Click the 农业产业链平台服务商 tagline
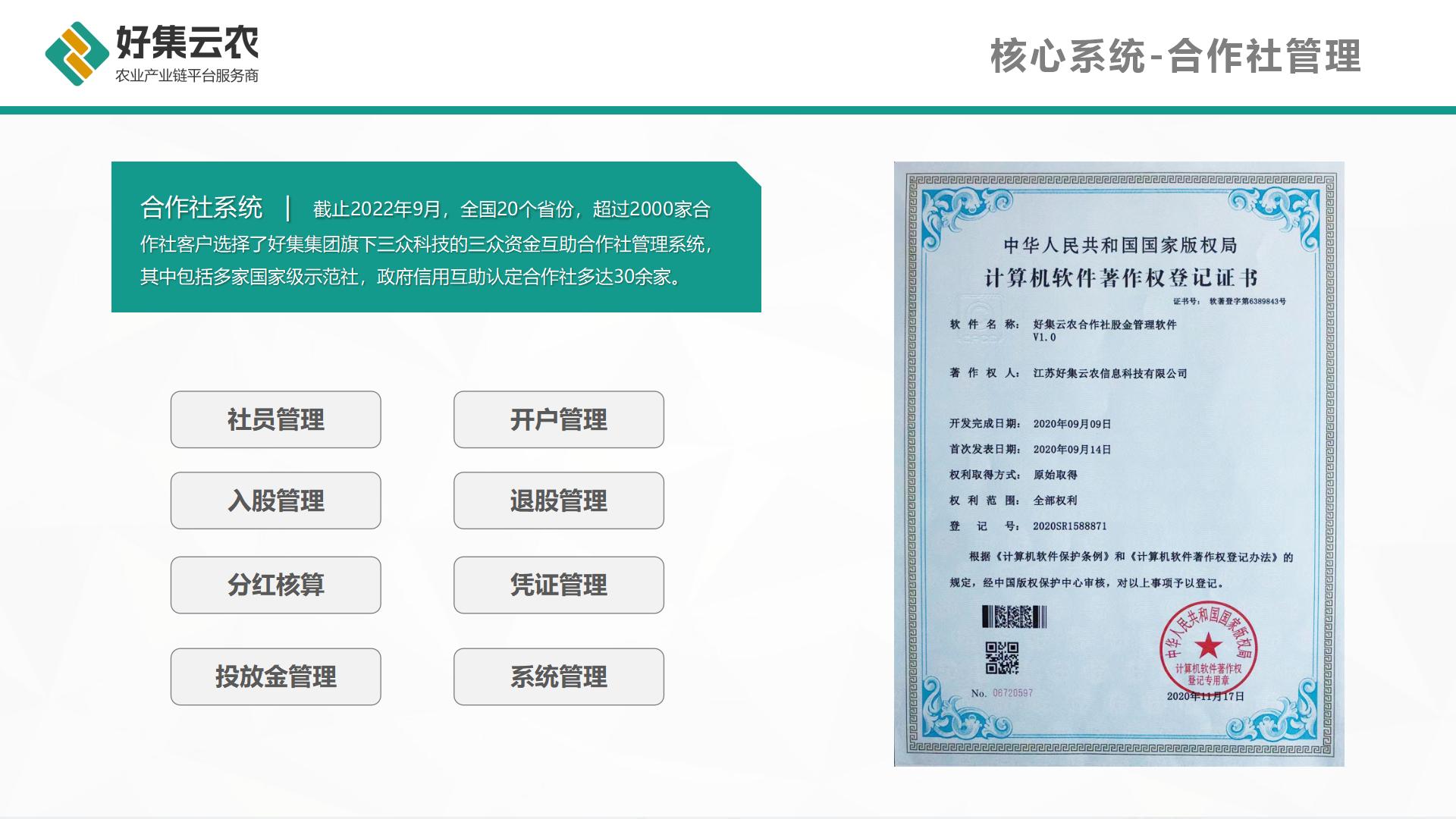This screenshot has height=819, width=1456. 187,76
